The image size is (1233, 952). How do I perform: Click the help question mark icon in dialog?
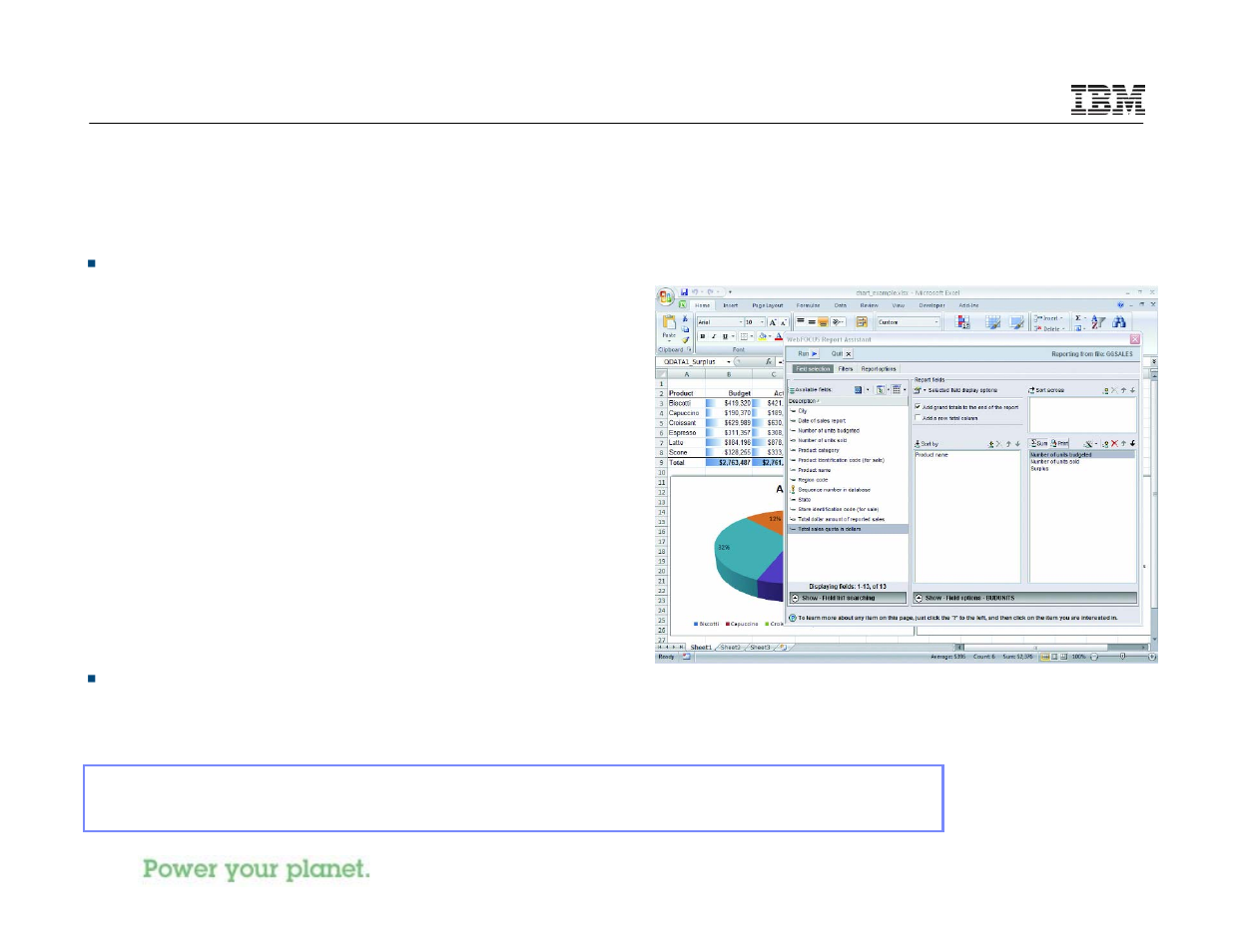[793, 618]
